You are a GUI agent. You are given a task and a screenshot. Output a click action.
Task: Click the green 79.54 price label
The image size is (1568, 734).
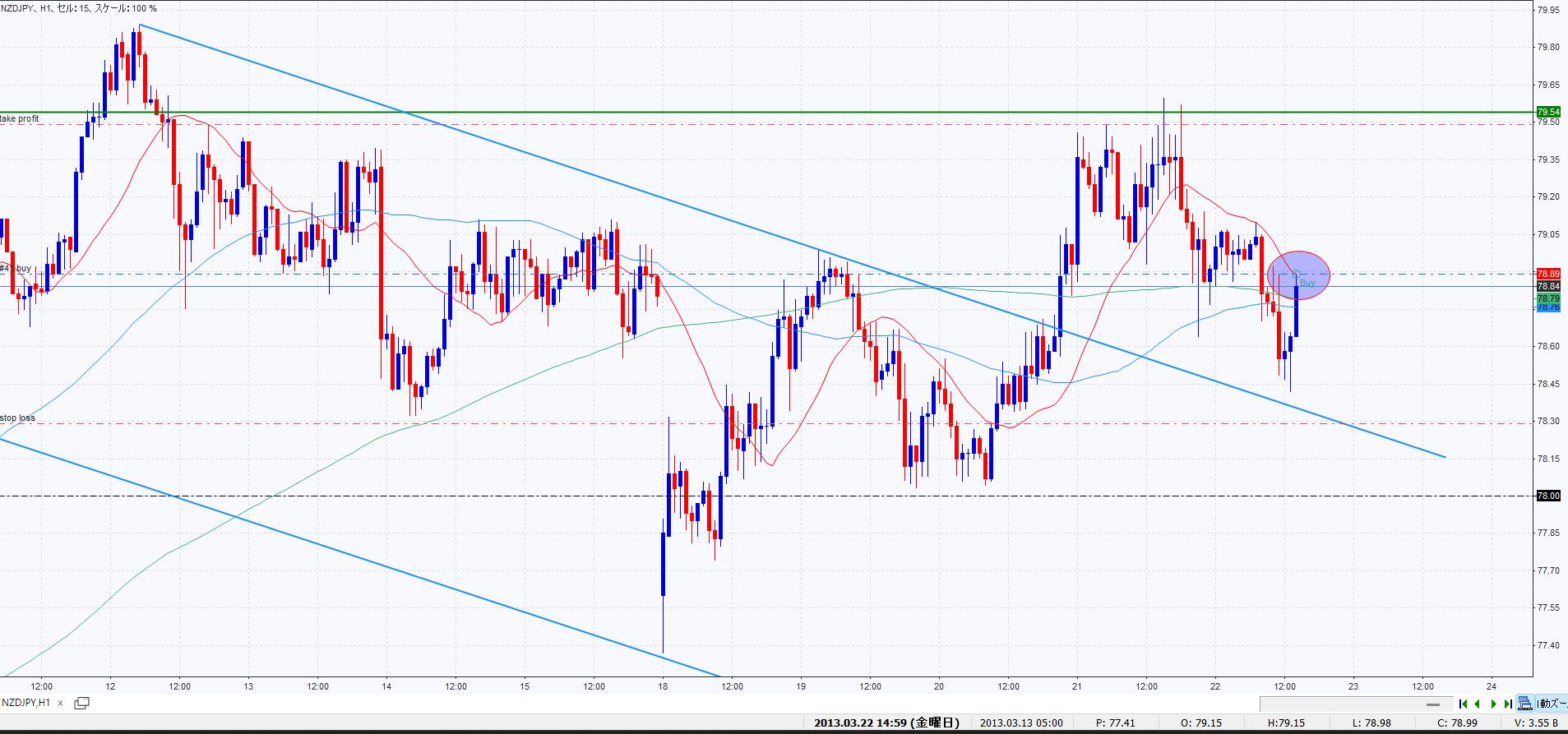[x=1547, y=112]
